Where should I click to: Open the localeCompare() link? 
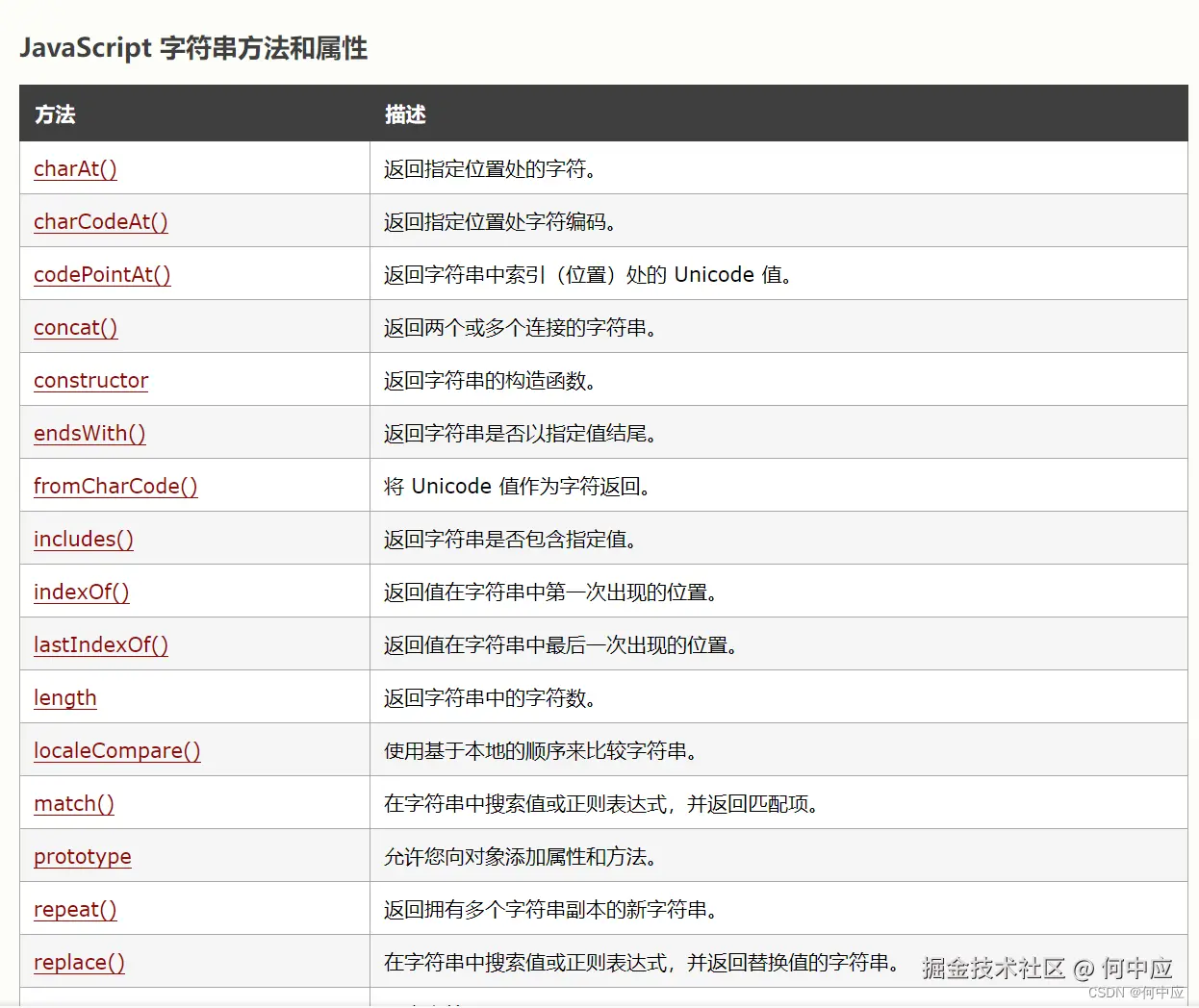point(116,751)
